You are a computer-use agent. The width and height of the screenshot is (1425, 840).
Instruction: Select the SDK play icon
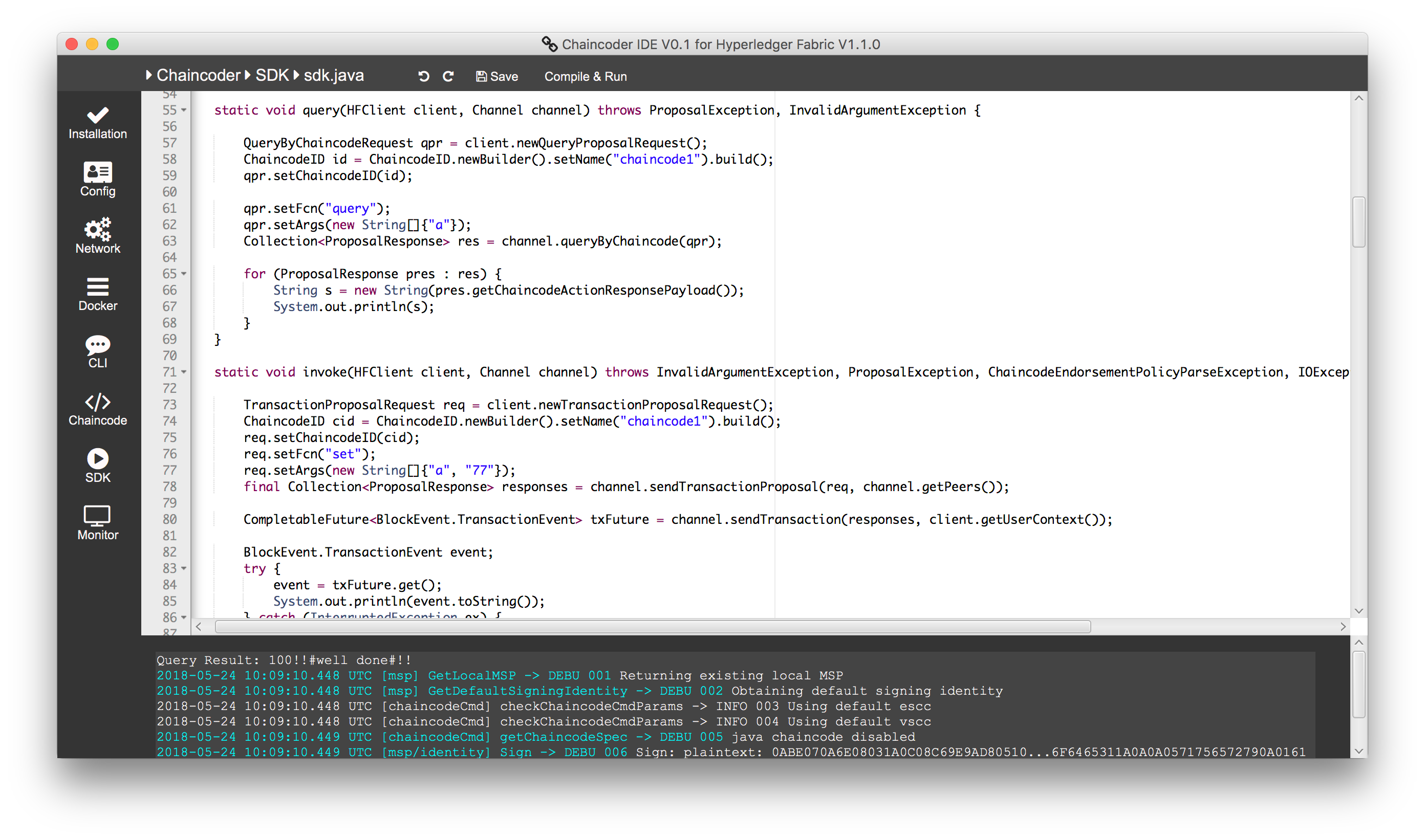tap(97, 466)
